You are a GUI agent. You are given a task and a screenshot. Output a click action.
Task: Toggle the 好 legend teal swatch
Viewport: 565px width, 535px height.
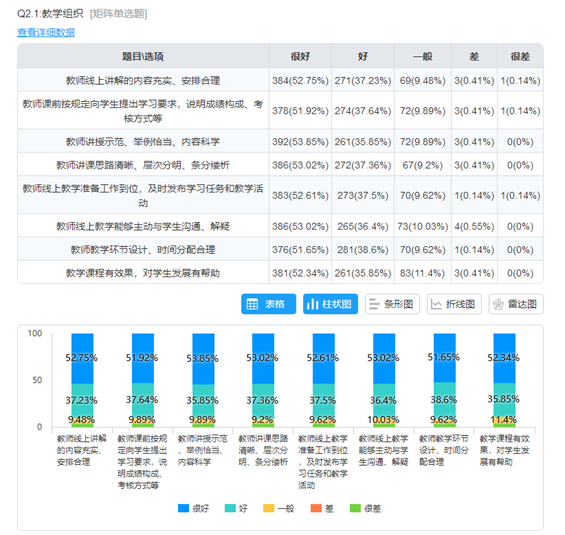230,508
